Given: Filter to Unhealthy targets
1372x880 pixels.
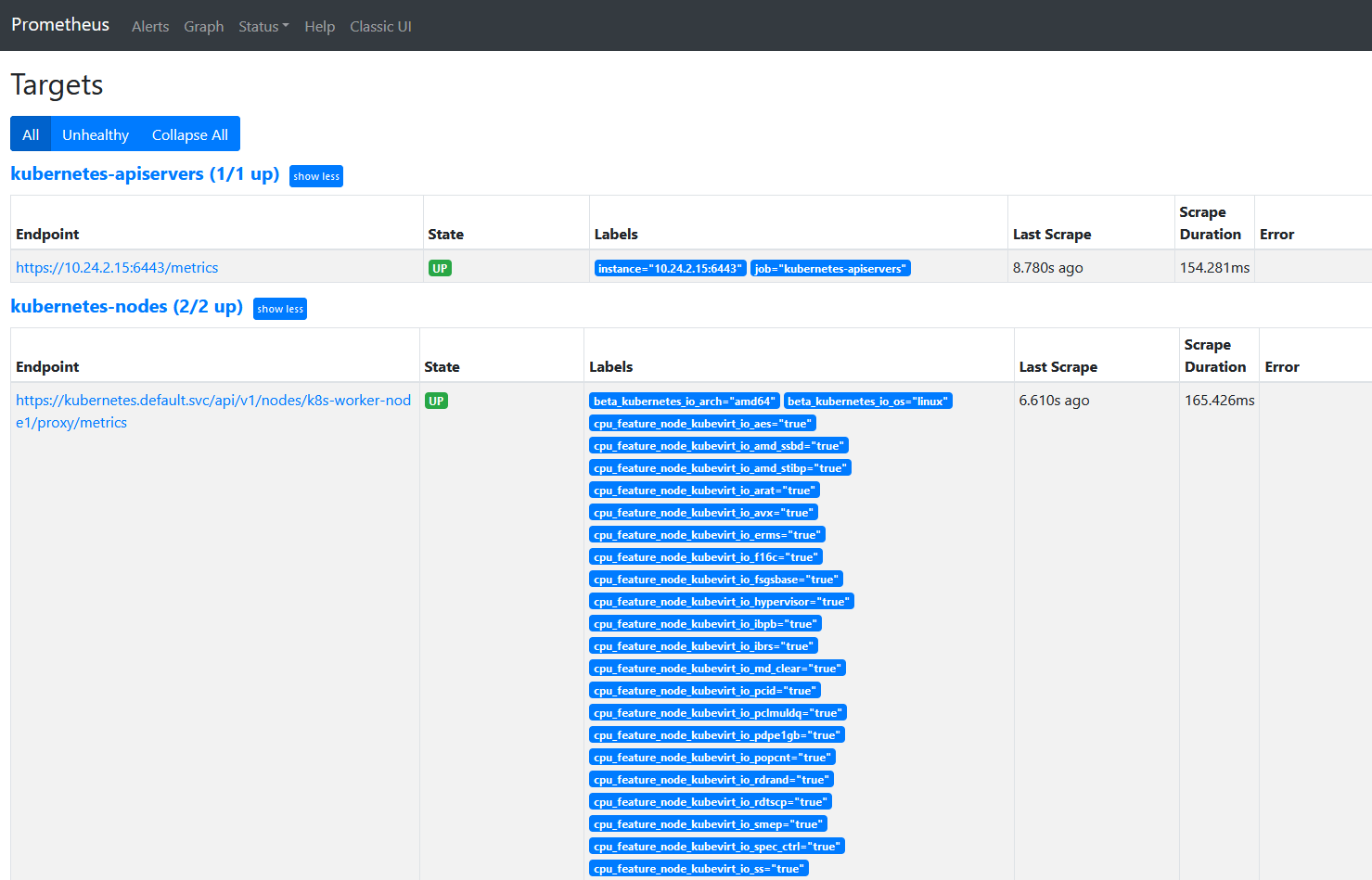Looking at the screenshot, I should pyautogui.click(x=96, y=134).
